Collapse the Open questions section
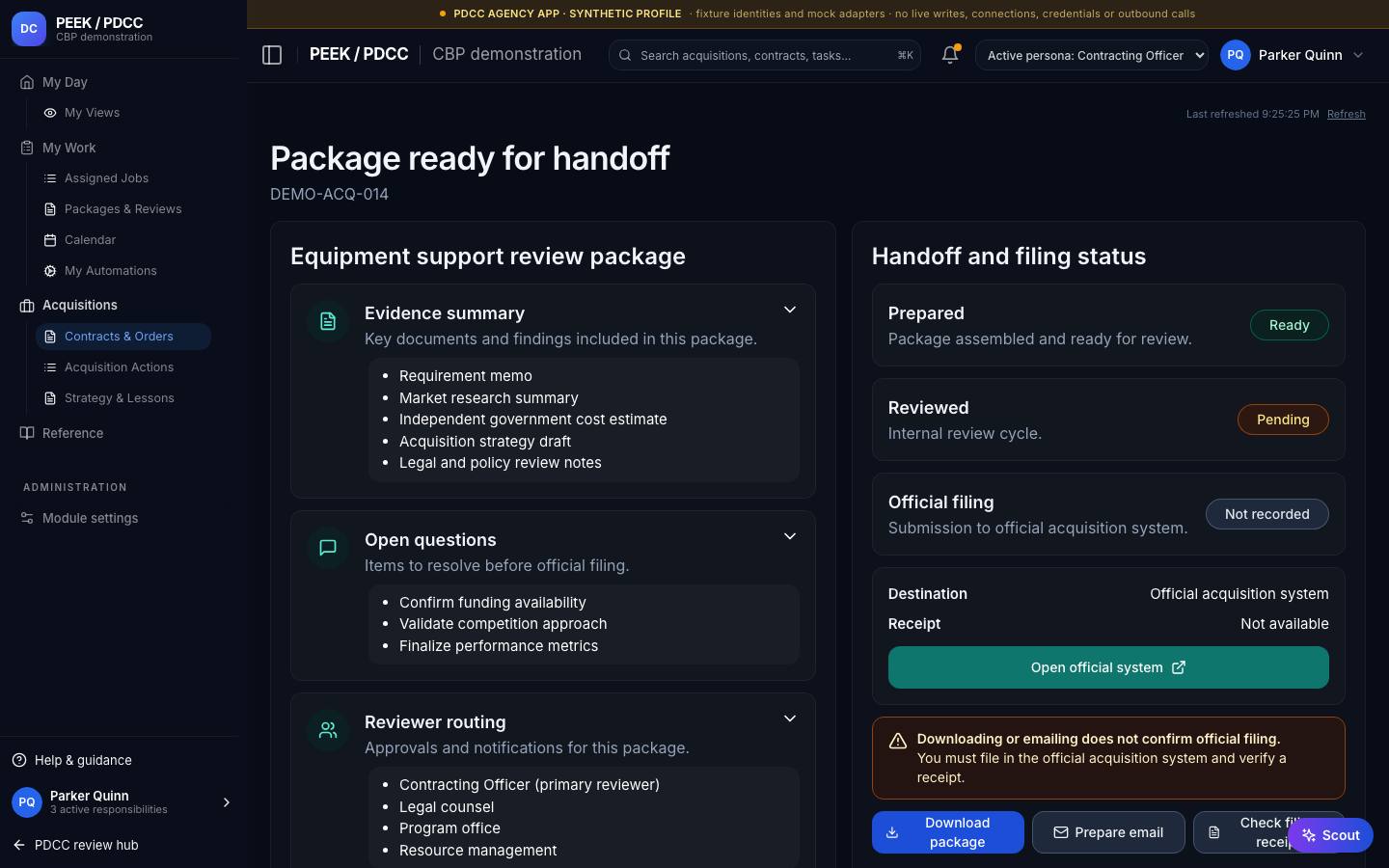 click(789, 536)
